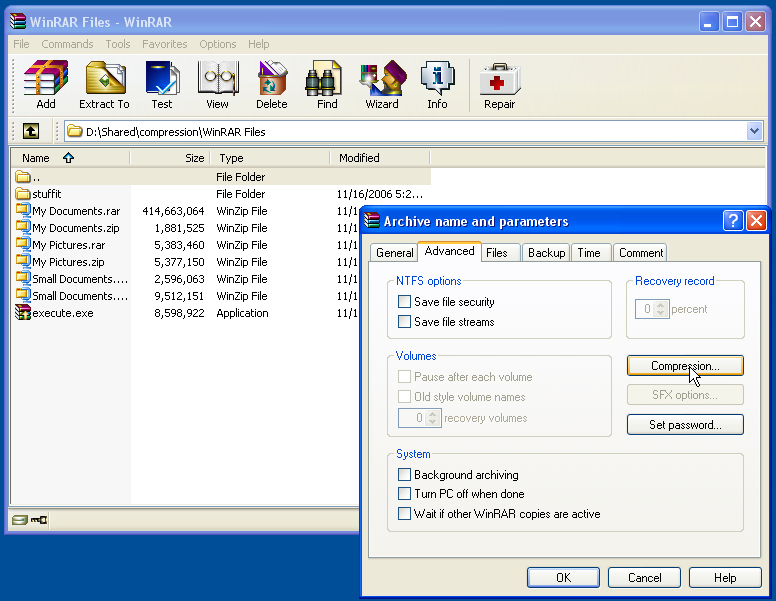
Task: Click the Repair toolbar icon
Action: pos(499,84)
